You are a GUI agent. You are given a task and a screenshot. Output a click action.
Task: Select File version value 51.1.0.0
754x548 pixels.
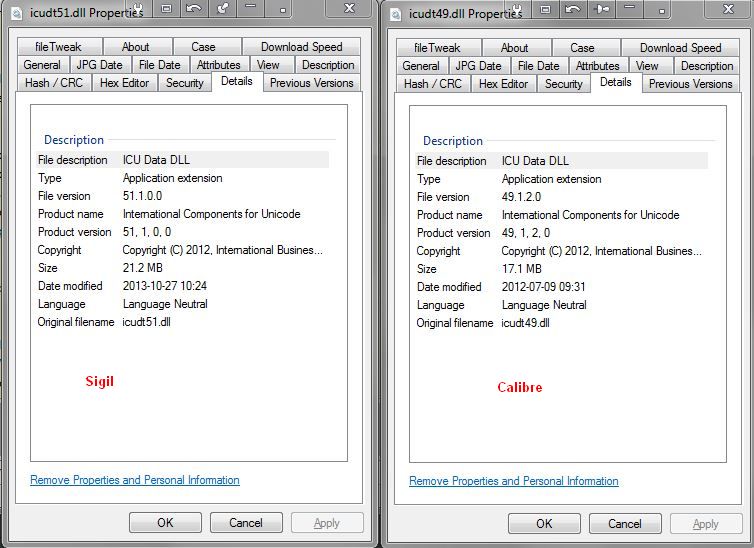[142, 196]
